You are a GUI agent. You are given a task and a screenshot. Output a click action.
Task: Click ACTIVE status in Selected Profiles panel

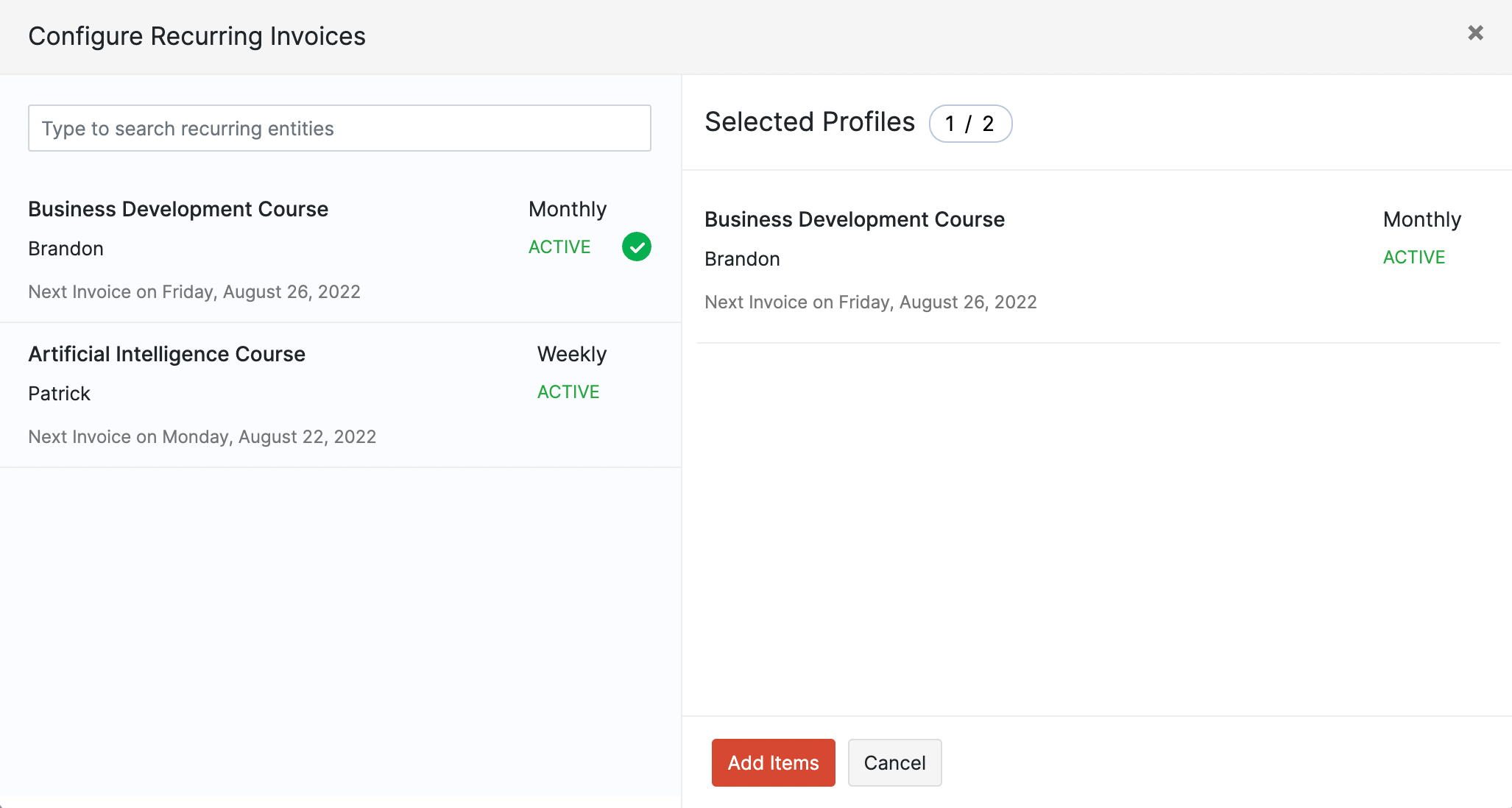tap(1413, 258)
